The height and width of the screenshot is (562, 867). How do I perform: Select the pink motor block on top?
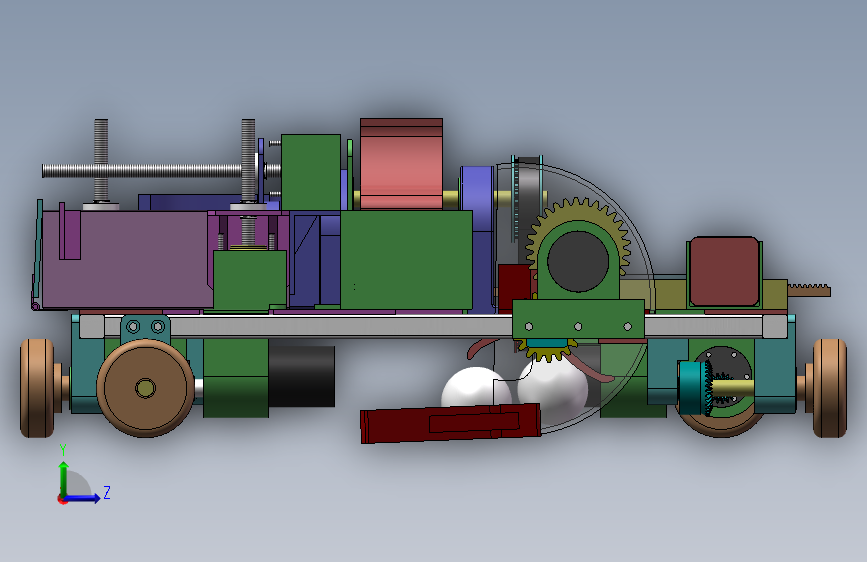pyautogui.click(x=401, y=164)
